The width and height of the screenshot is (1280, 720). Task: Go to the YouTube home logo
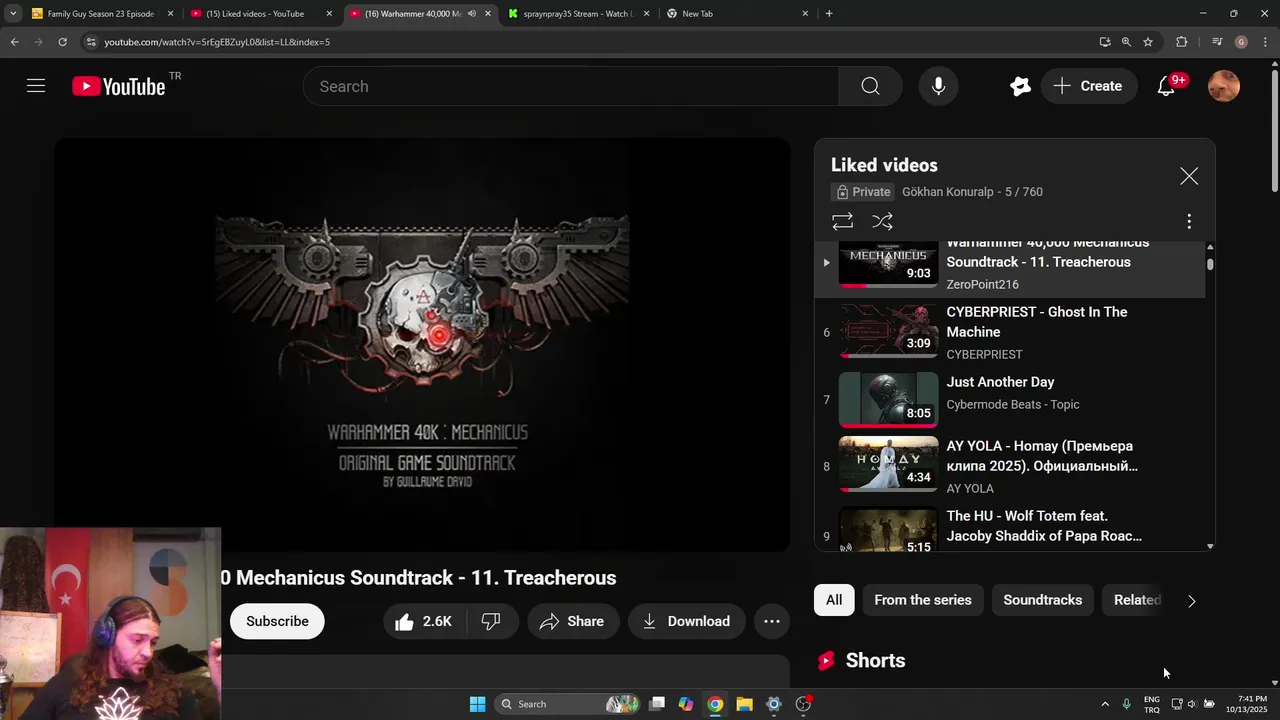(x=119, y=86)
